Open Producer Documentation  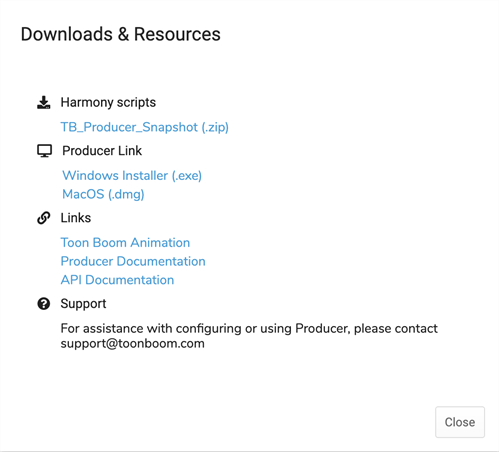pyautogui.click(x=133, y=261)
